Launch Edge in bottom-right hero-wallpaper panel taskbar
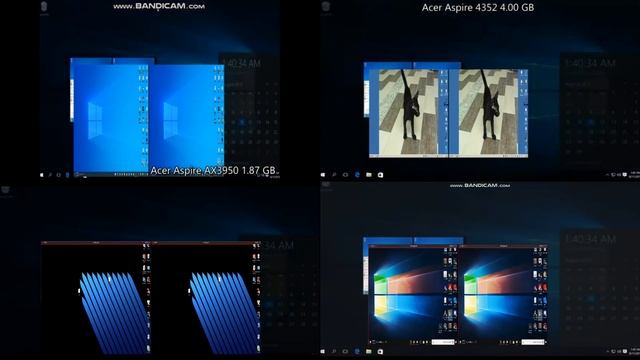 357,351
